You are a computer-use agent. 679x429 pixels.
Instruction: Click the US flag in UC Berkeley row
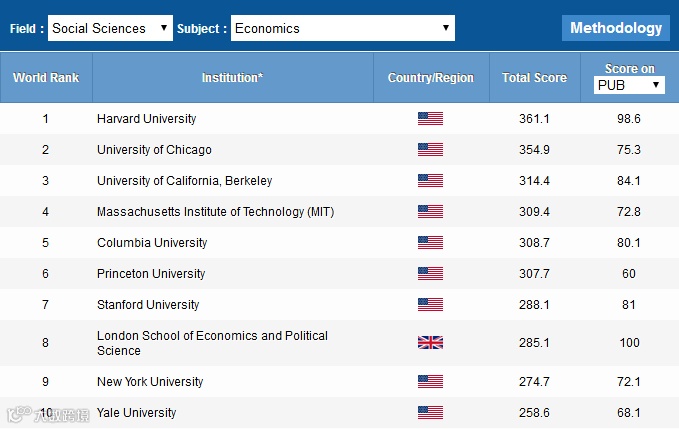coord(430,181)
